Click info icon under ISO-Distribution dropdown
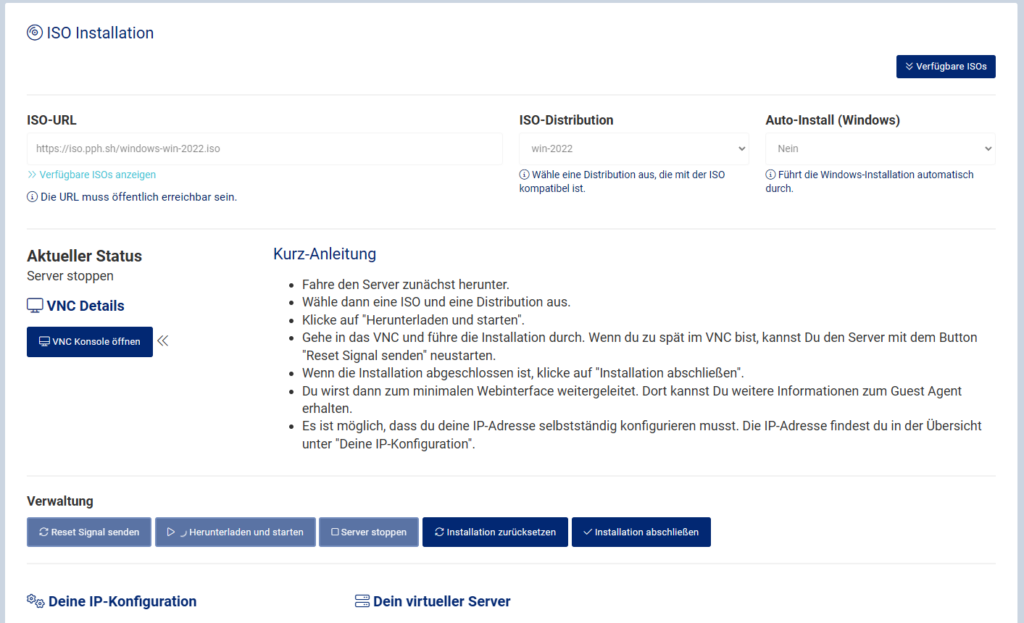 pos(524,174)
